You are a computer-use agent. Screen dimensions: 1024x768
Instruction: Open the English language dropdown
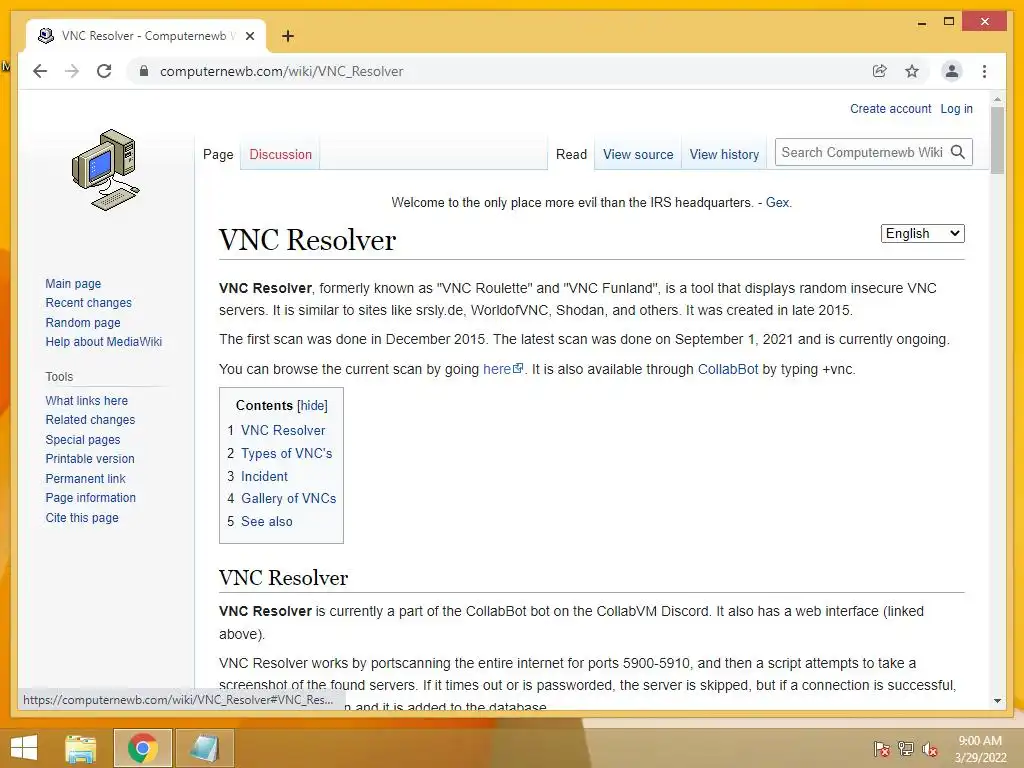(922, 233)
